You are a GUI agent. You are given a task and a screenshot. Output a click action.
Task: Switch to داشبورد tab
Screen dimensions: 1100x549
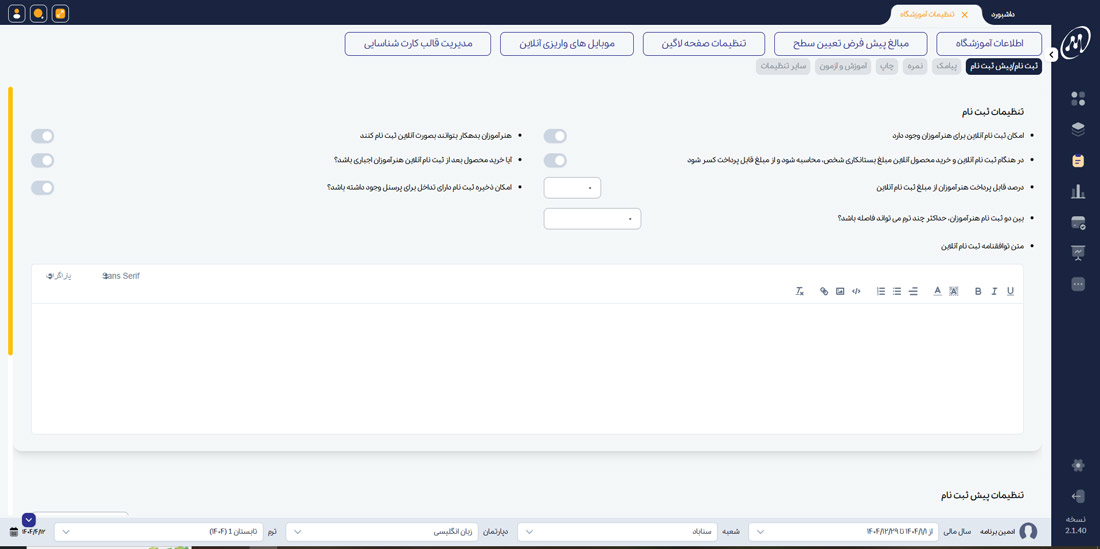click(1005, 14)
